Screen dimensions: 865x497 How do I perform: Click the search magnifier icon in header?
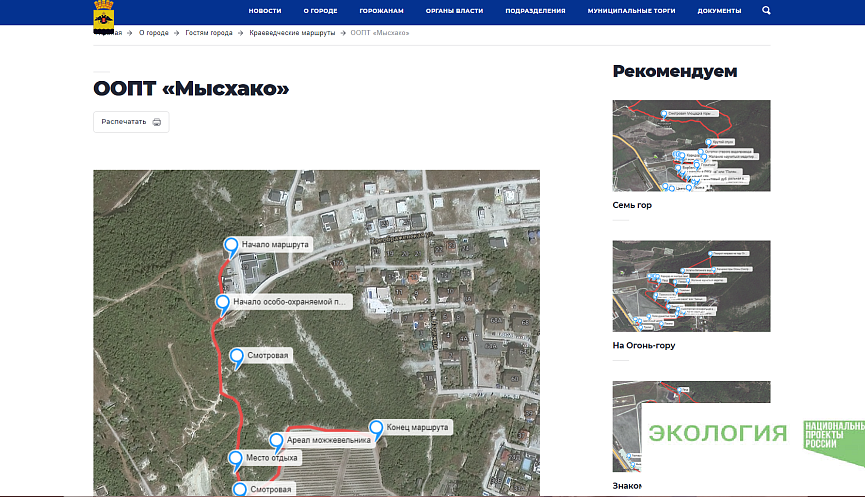pyautogui.click(x=766, y=10)
